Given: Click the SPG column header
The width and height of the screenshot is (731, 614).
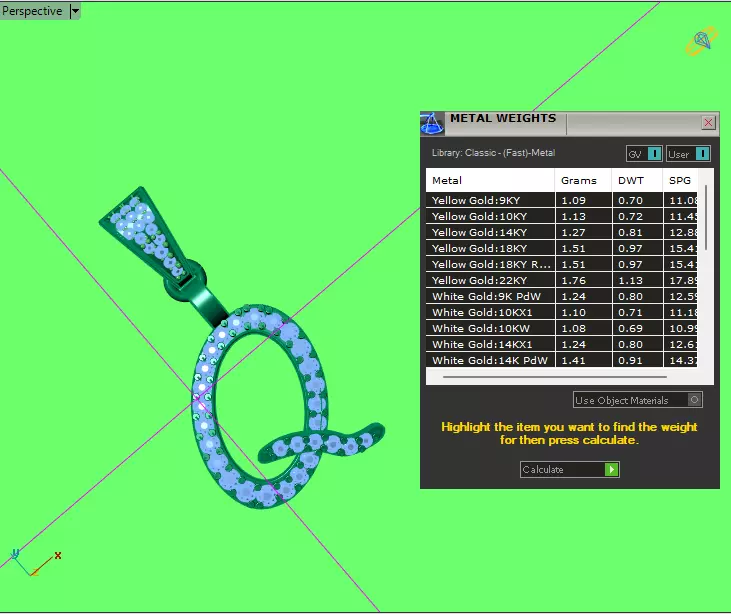Looking at the screenshot, I should (680, 180).
